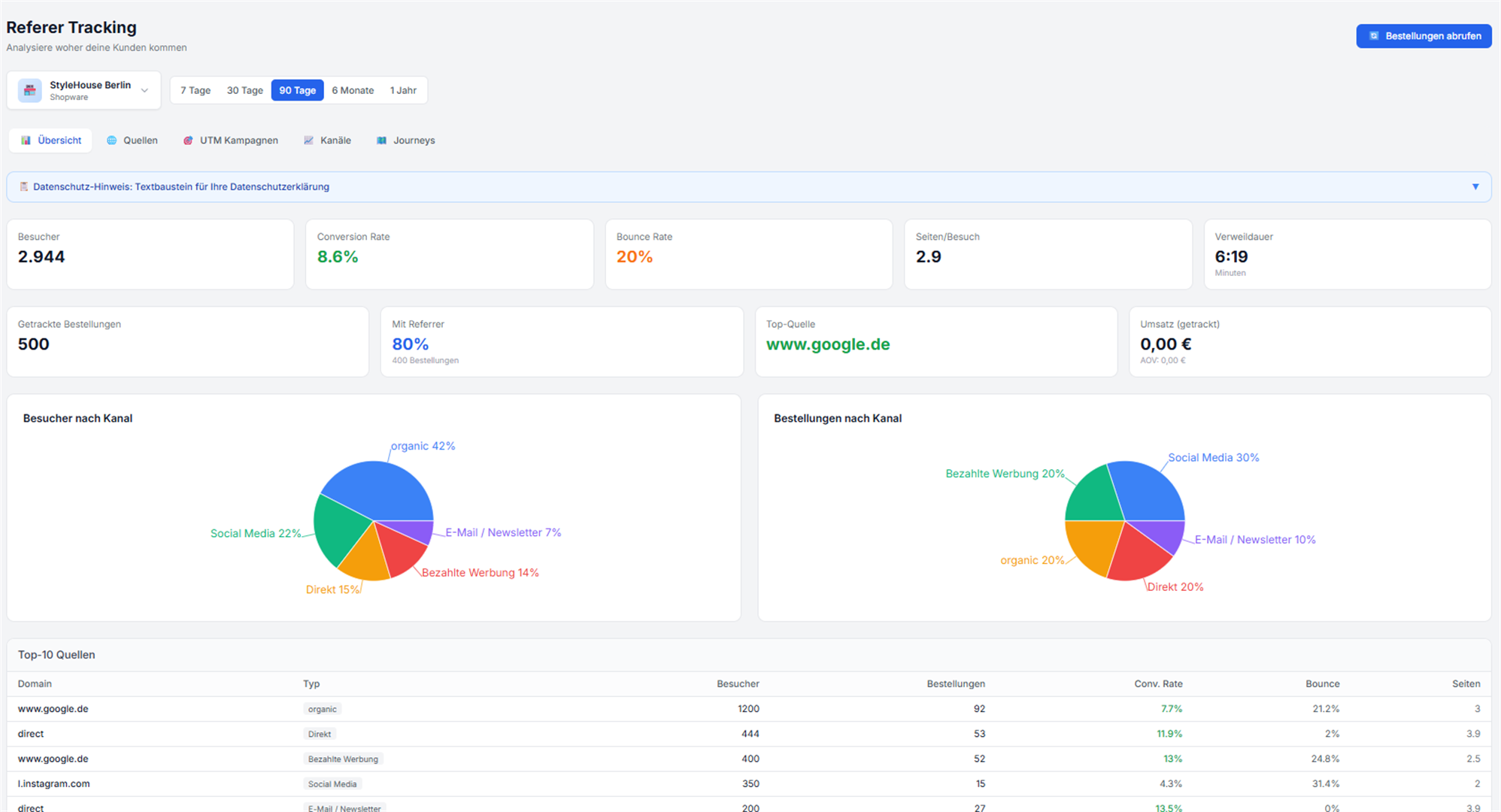
Task: Choose the 1 Jahr time range
Action: [403, 90]
